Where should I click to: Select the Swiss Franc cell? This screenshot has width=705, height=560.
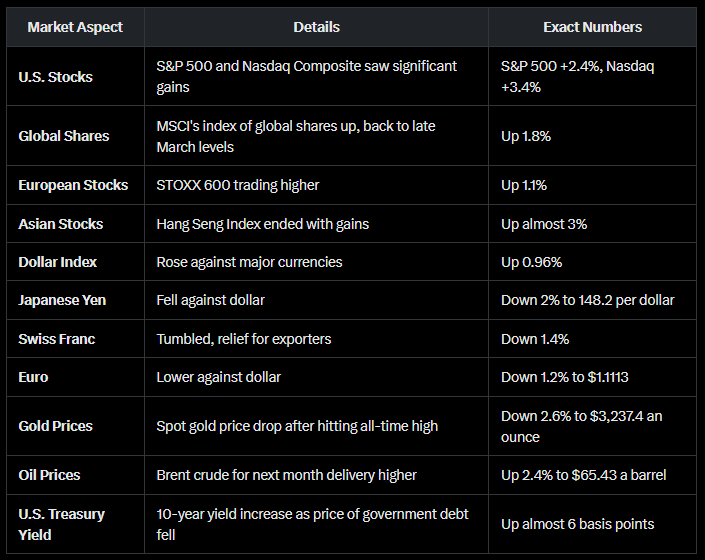coord(57,339)
